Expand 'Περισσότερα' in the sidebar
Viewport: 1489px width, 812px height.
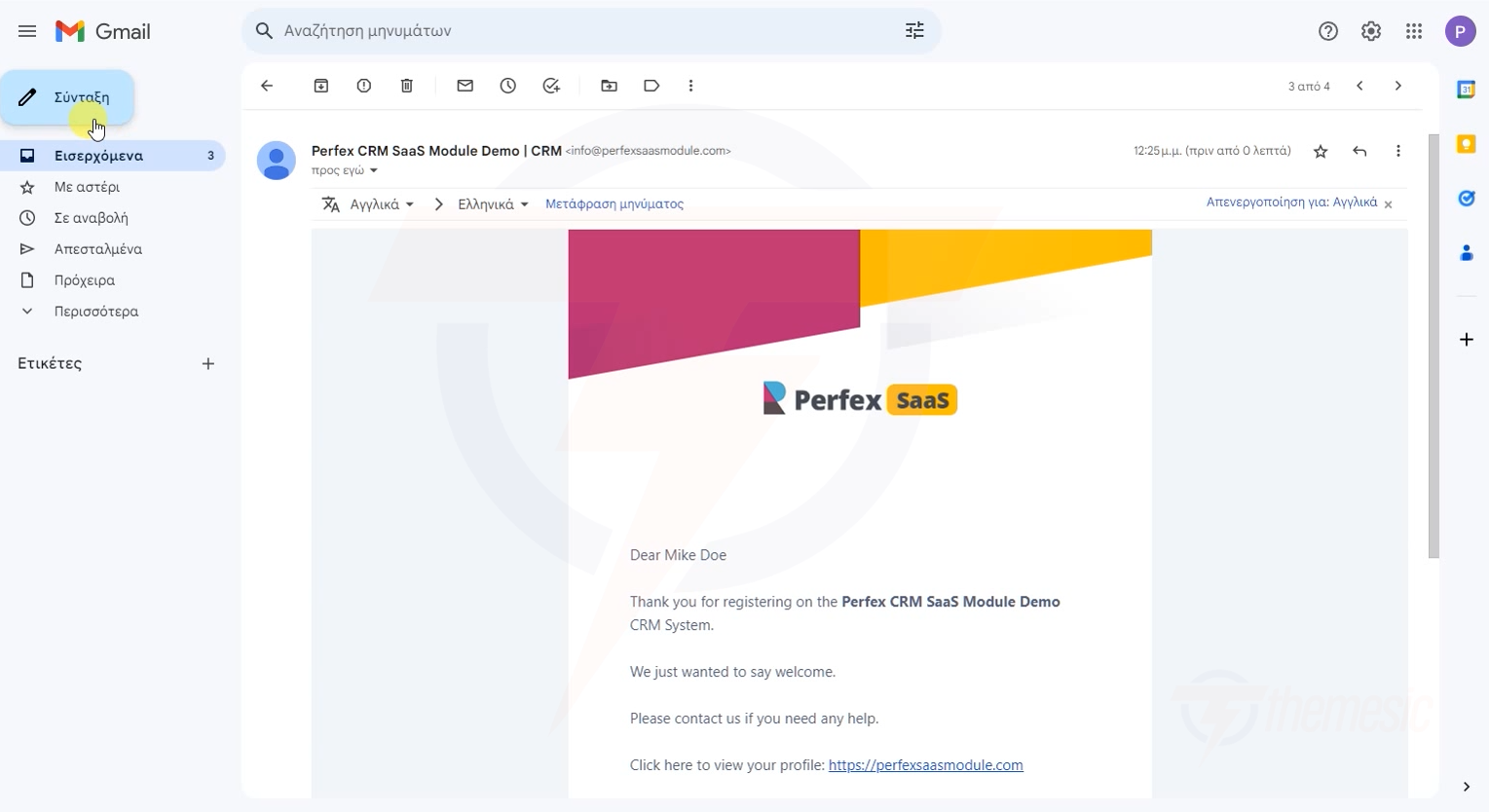pos(95,311)
